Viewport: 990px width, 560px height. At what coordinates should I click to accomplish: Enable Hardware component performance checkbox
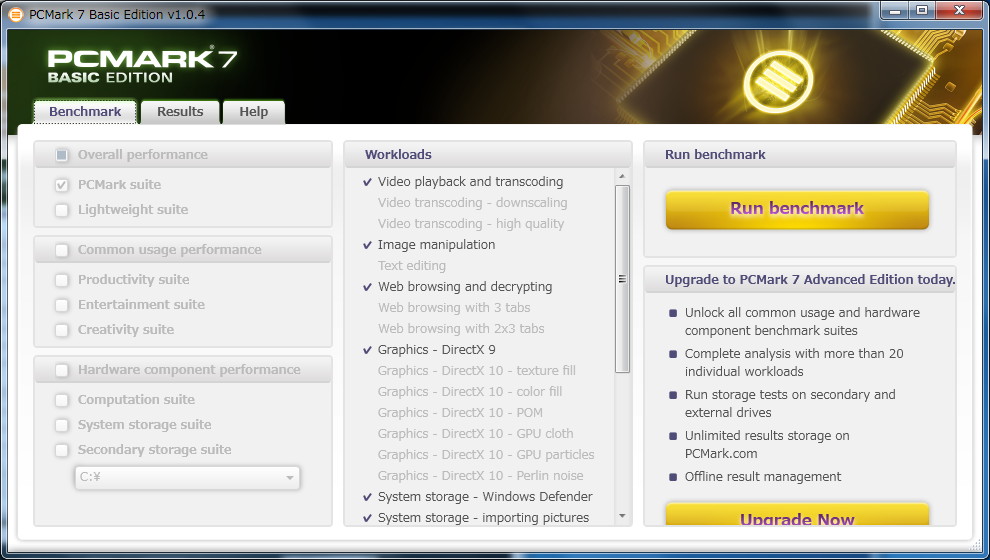click(x=62, y=370)
